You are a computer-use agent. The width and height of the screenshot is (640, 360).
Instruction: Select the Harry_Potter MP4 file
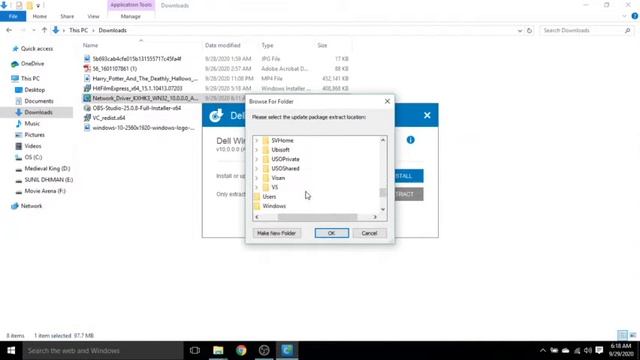click(144, 78)
